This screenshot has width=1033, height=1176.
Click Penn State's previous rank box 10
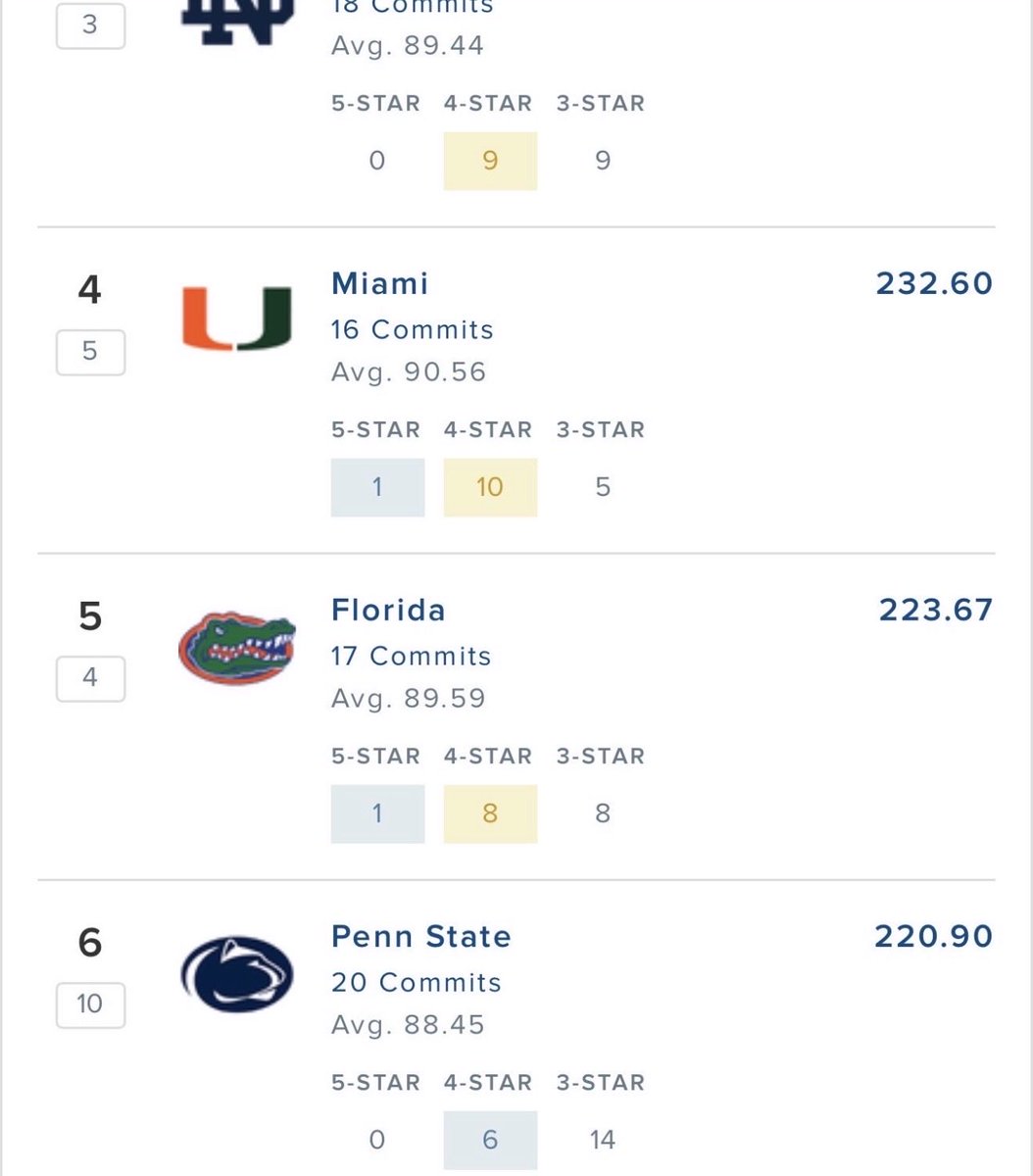coord(90,1004)
